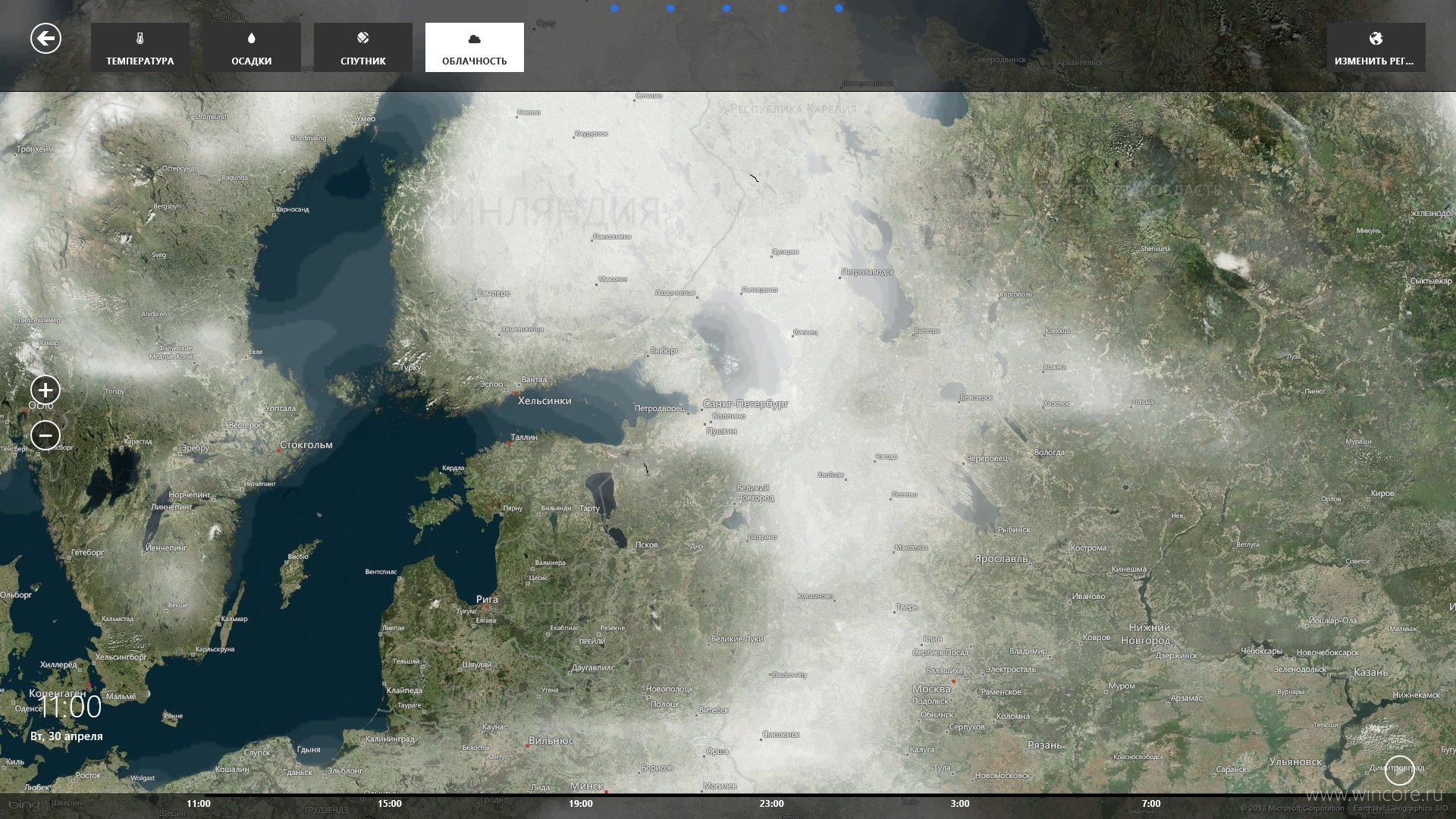Jump timeline to 3:00
This screenshot has height=819, width=1456.
click(x=960, y=804)
